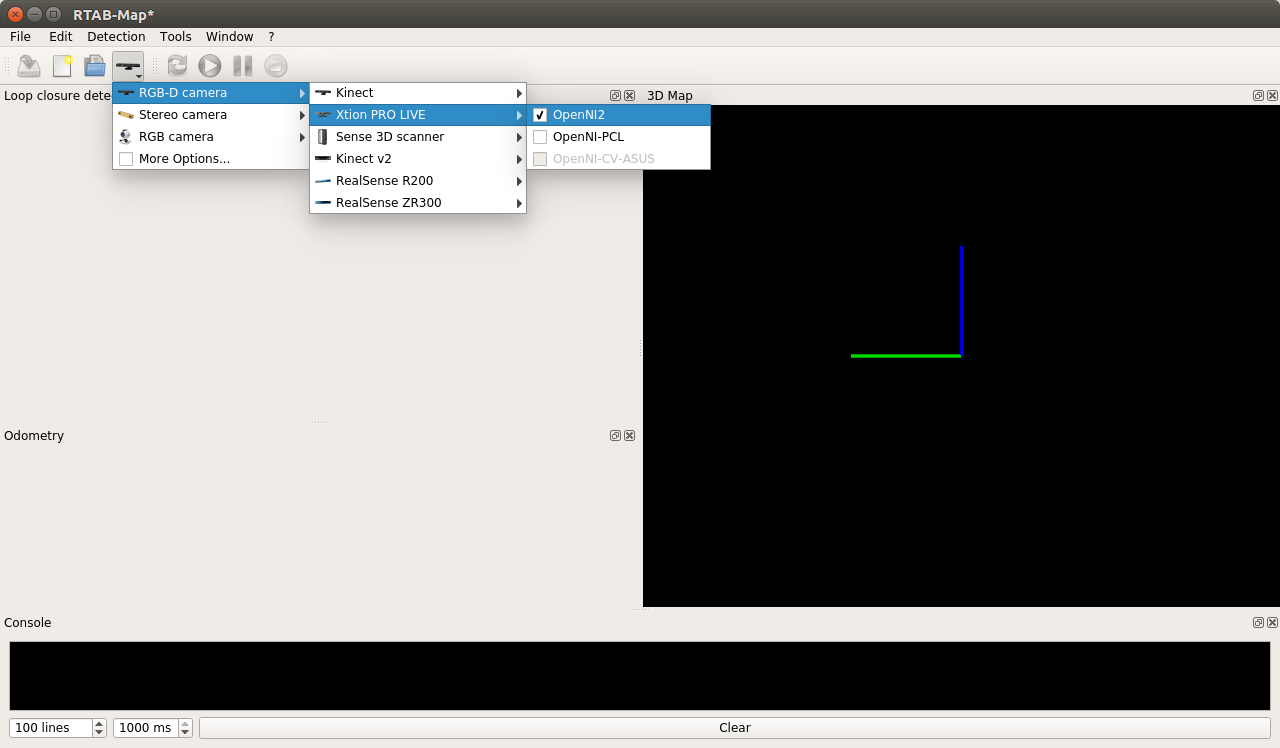This screenshot has width=1280, height=748.
Task: Float the Loop closure detection panel
Action: pos(615,96)
